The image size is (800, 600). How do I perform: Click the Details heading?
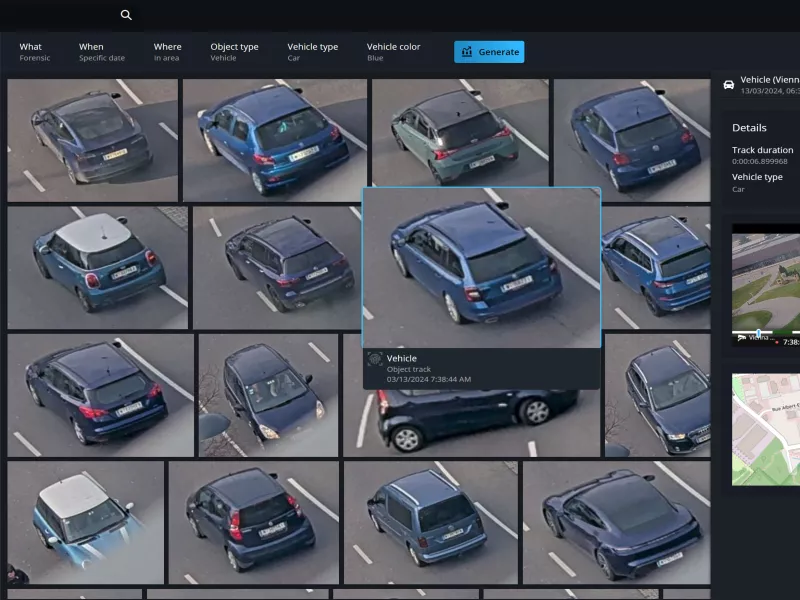point(749,128)
